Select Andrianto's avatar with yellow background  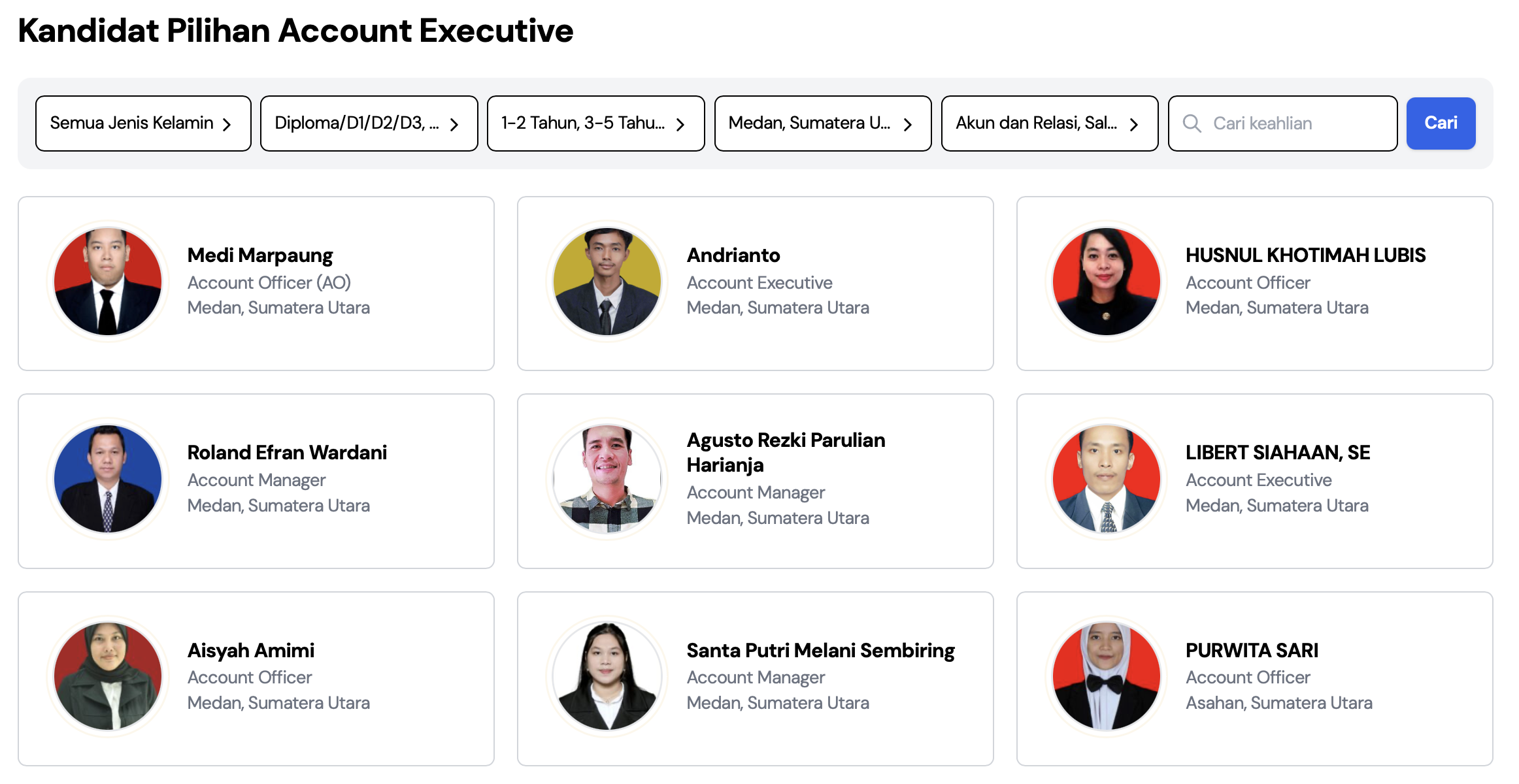coord(607,282)
